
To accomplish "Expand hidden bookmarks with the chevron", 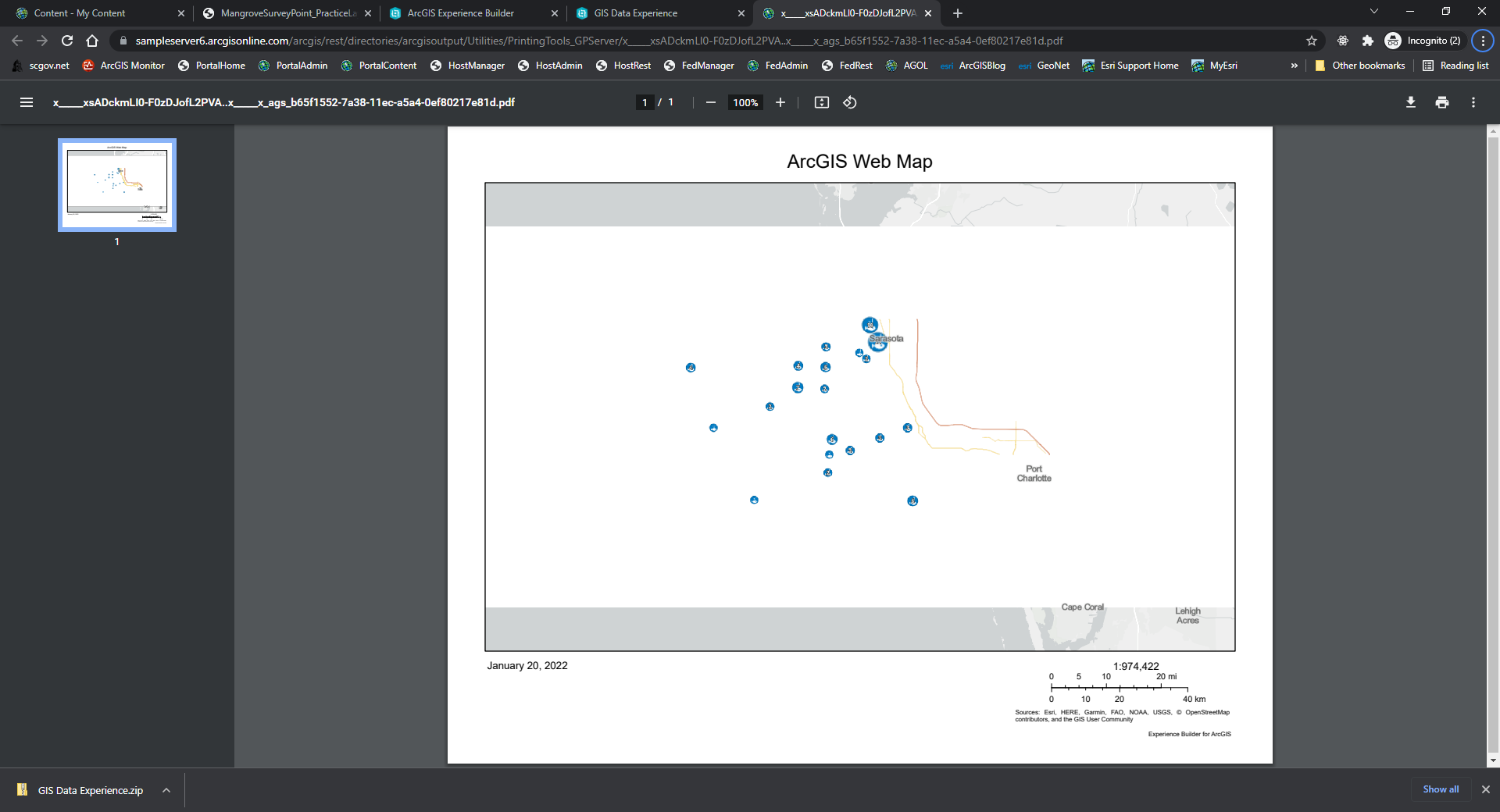I will point(1295,66).
